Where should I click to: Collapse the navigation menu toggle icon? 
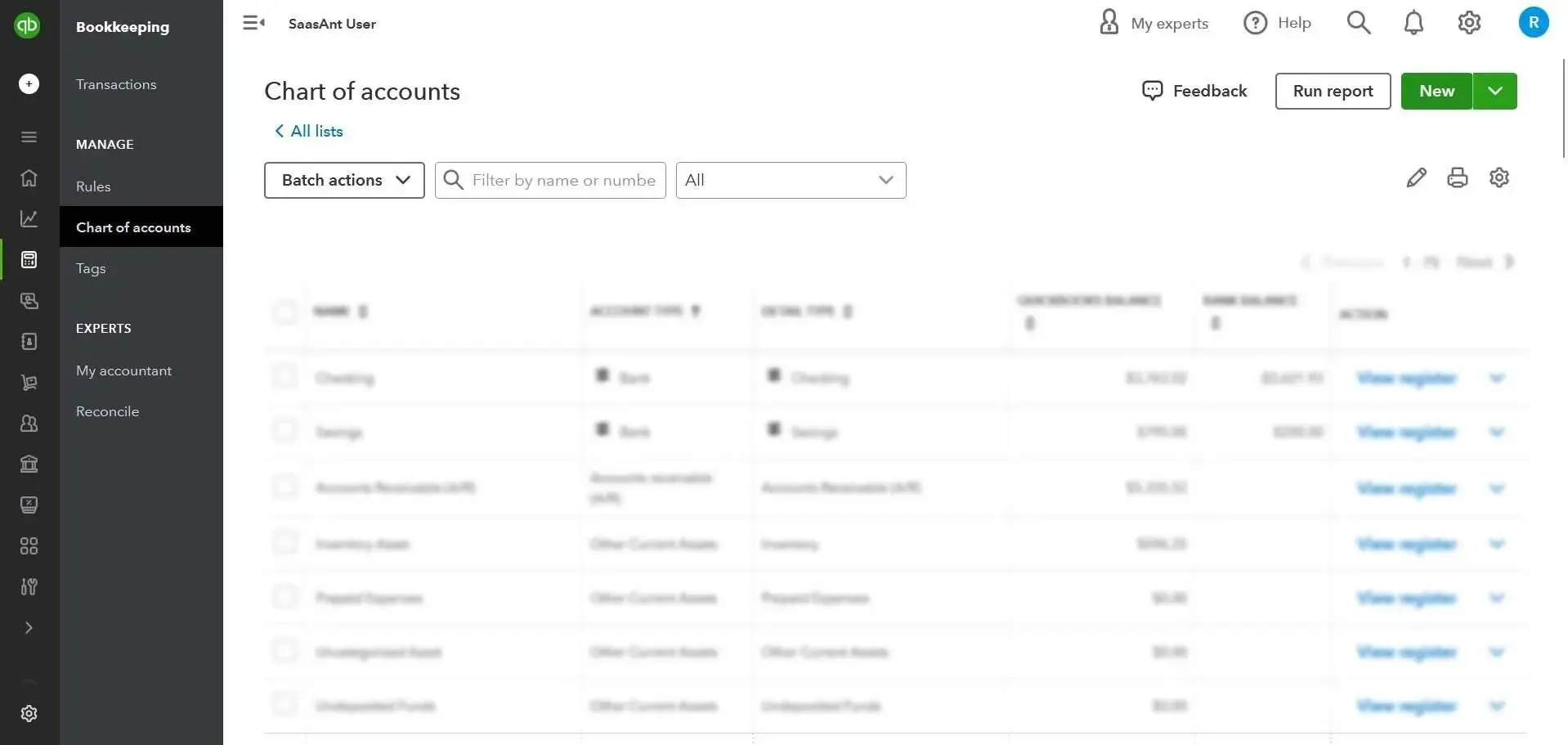click(253, 23)
